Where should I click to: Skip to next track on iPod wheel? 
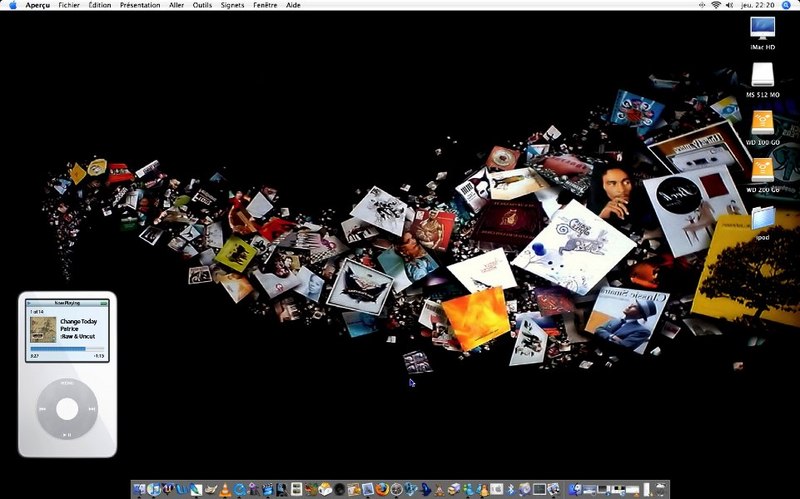(91, 409)
